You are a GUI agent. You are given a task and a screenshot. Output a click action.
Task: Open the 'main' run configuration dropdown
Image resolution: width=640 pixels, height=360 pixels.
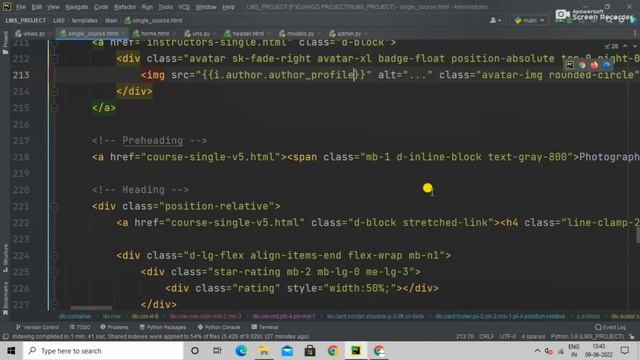(529, 20)
